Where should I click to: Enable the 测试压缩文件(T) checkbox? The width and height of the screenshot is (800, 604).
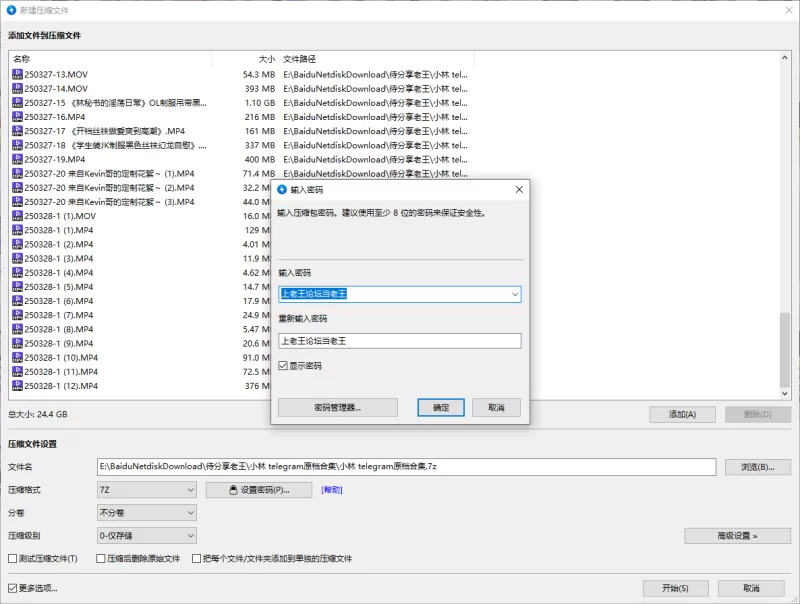point(13,559)
